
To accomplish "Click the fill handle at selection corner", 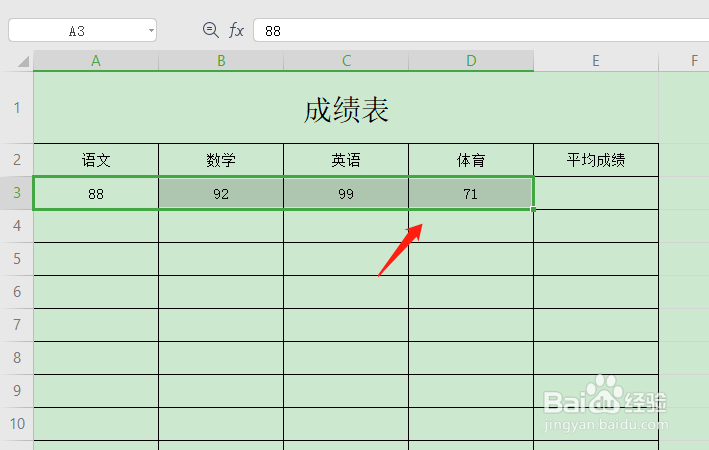I will pyautogui.click(x=534, y=209).
